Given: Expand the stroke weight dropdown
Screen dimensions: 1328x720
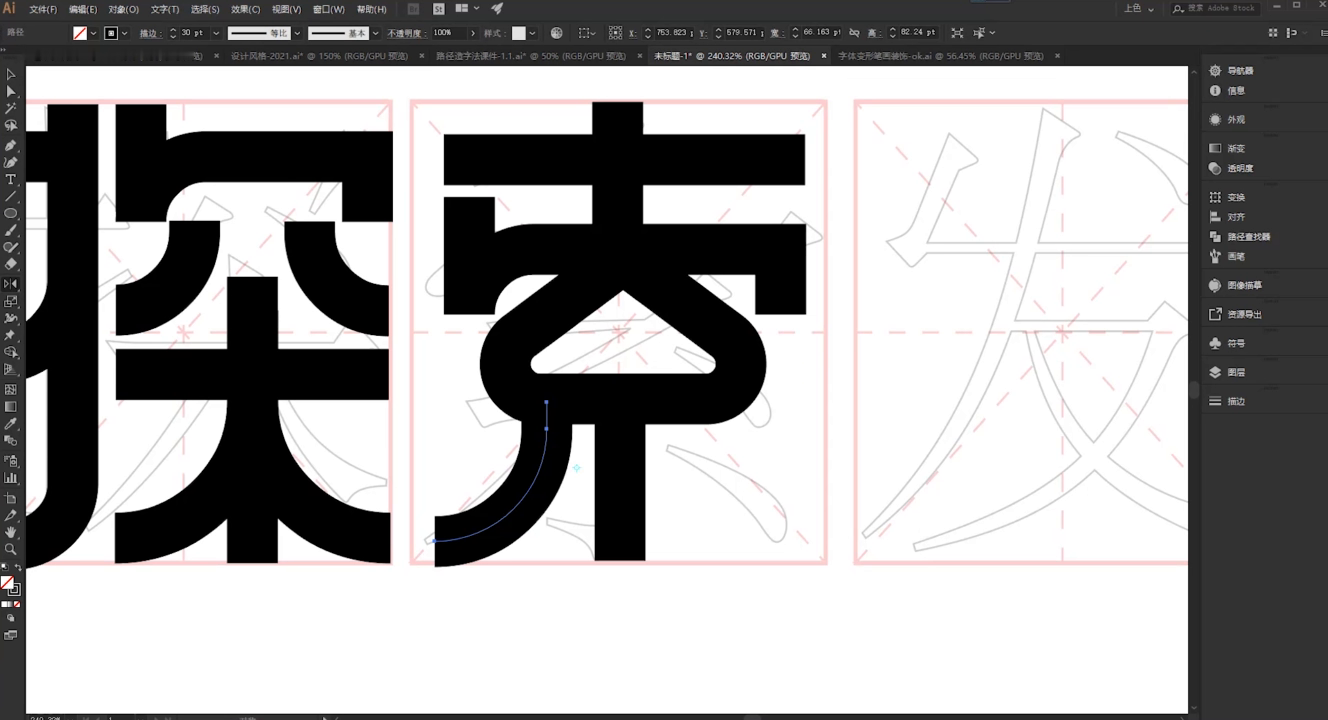Looking at the screenshot, I should [x=216, y=33].
